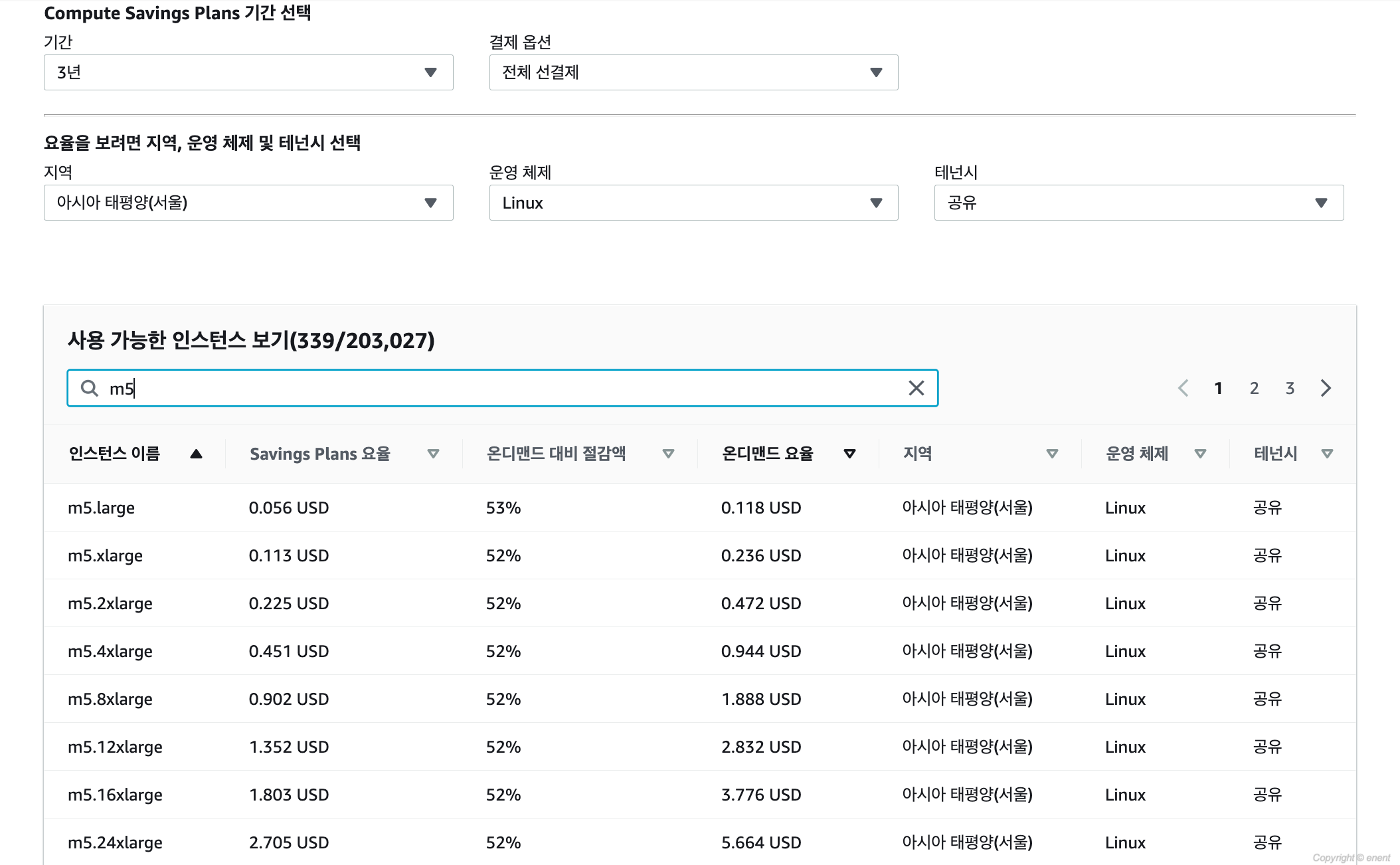Open the 결제 옵션 dropdown 전체 선결제

point(693,72)
